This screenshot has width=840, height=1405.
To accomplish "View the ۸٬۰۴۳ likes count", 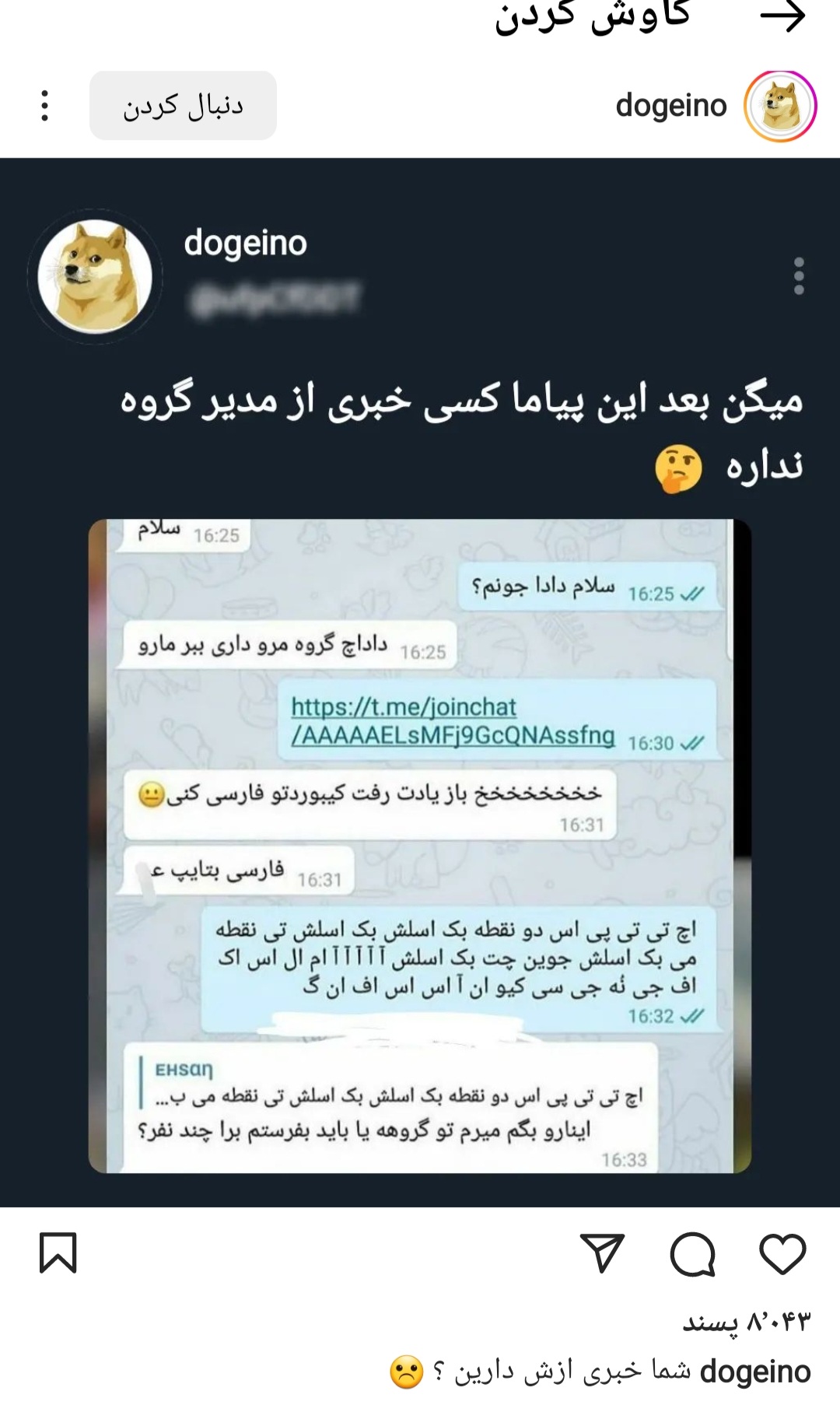I will 746,1322.
